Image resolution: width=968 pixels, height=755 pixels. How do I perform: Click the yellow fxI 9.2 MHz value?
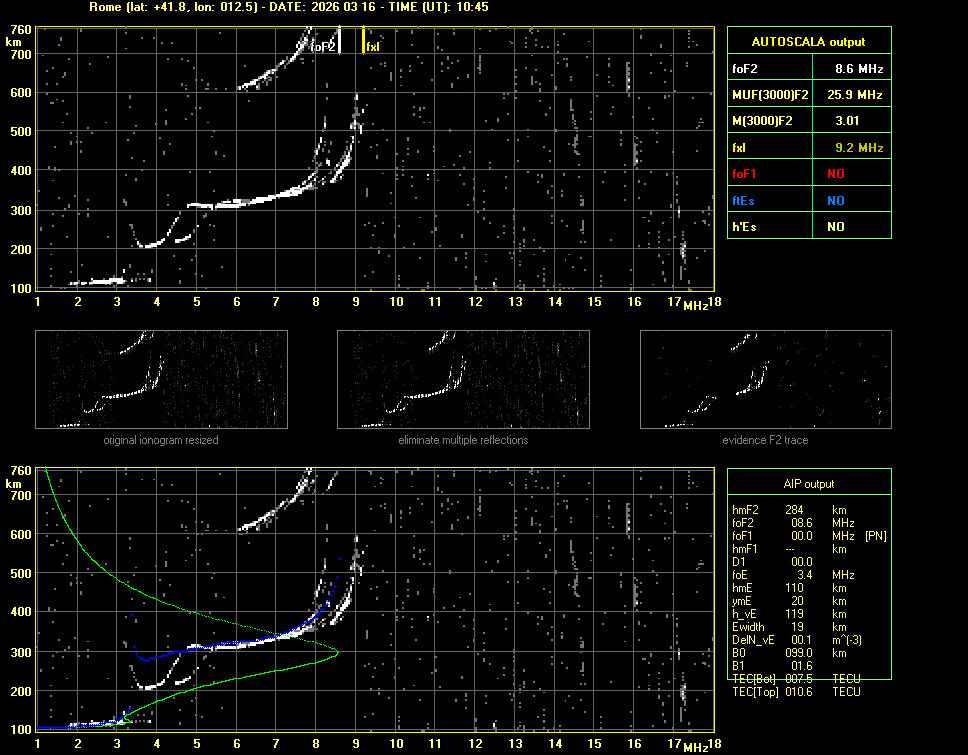pos(859,148)
